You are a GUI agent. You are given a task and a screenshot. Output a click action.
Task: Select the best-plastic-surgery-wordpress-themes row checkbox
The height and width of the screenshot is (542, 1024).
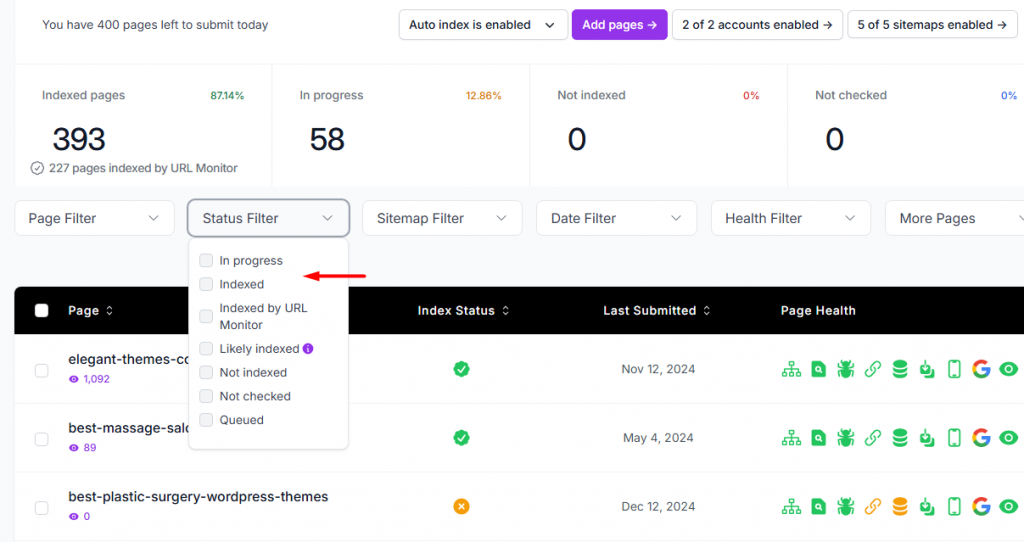[42, 507]
